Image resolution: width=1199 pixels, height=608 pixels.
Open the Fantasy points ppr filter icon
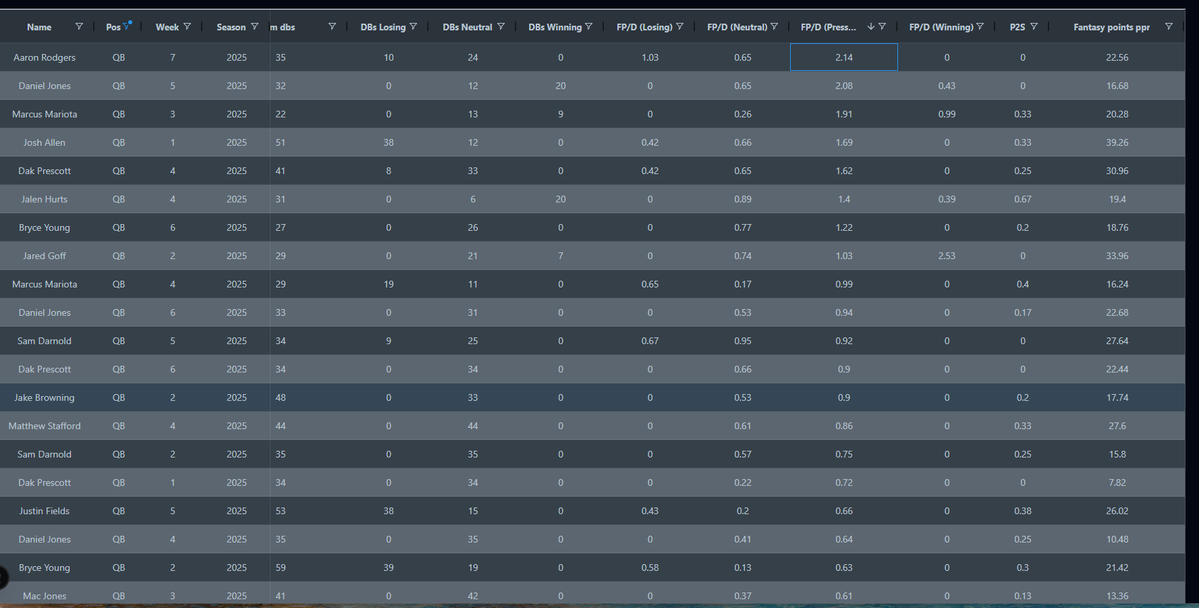[1168, 27]
